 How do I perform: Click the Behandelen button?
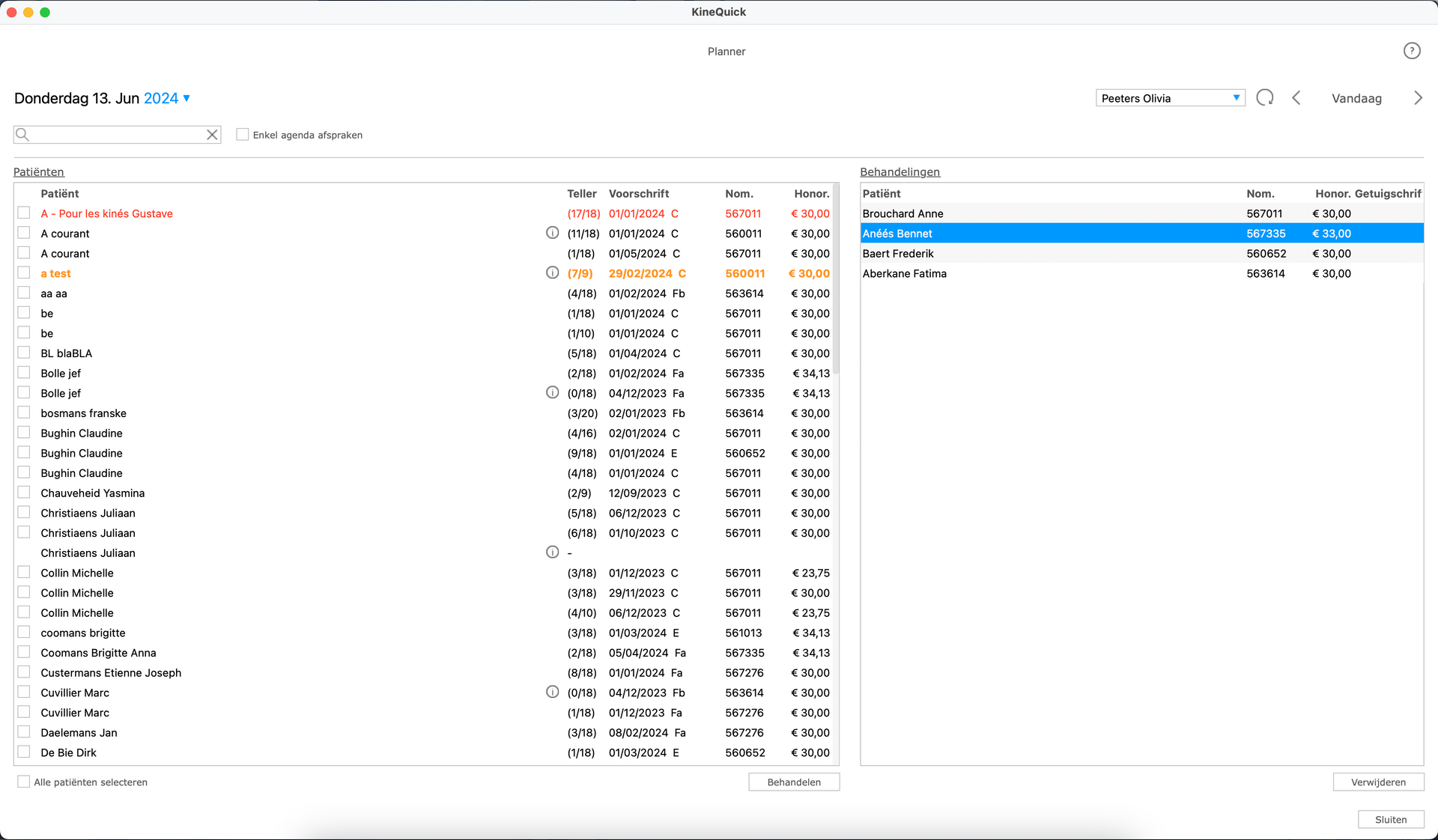click(x=794, y=782)
